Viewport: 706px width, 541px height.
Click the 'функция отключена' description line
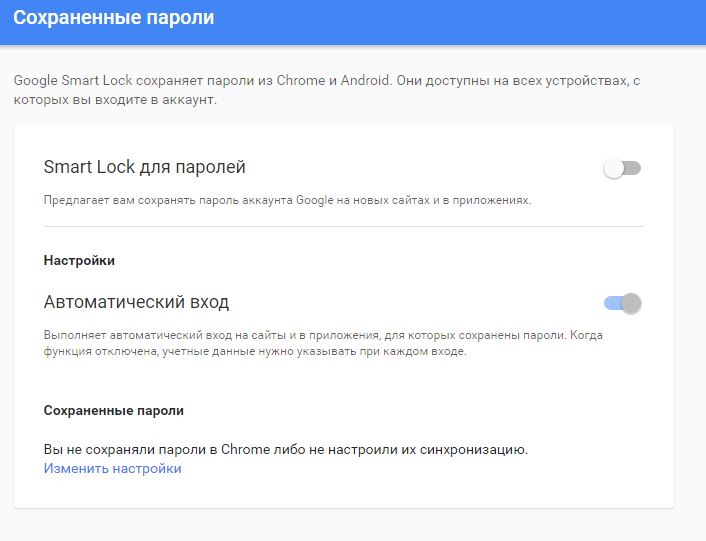tap(255, 351)
